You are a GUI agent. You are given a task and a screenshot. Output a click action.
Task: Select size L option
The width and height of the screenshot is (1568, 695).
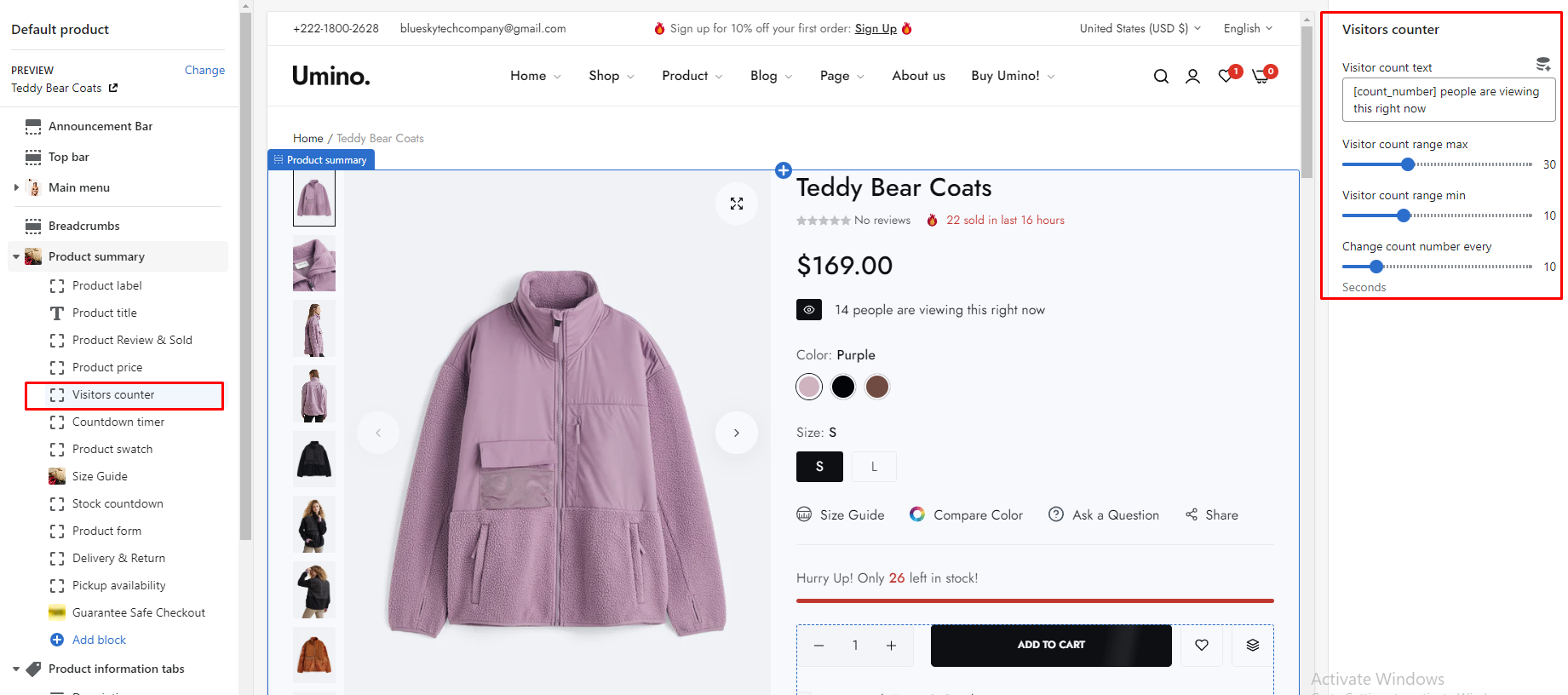pos(874,467)
